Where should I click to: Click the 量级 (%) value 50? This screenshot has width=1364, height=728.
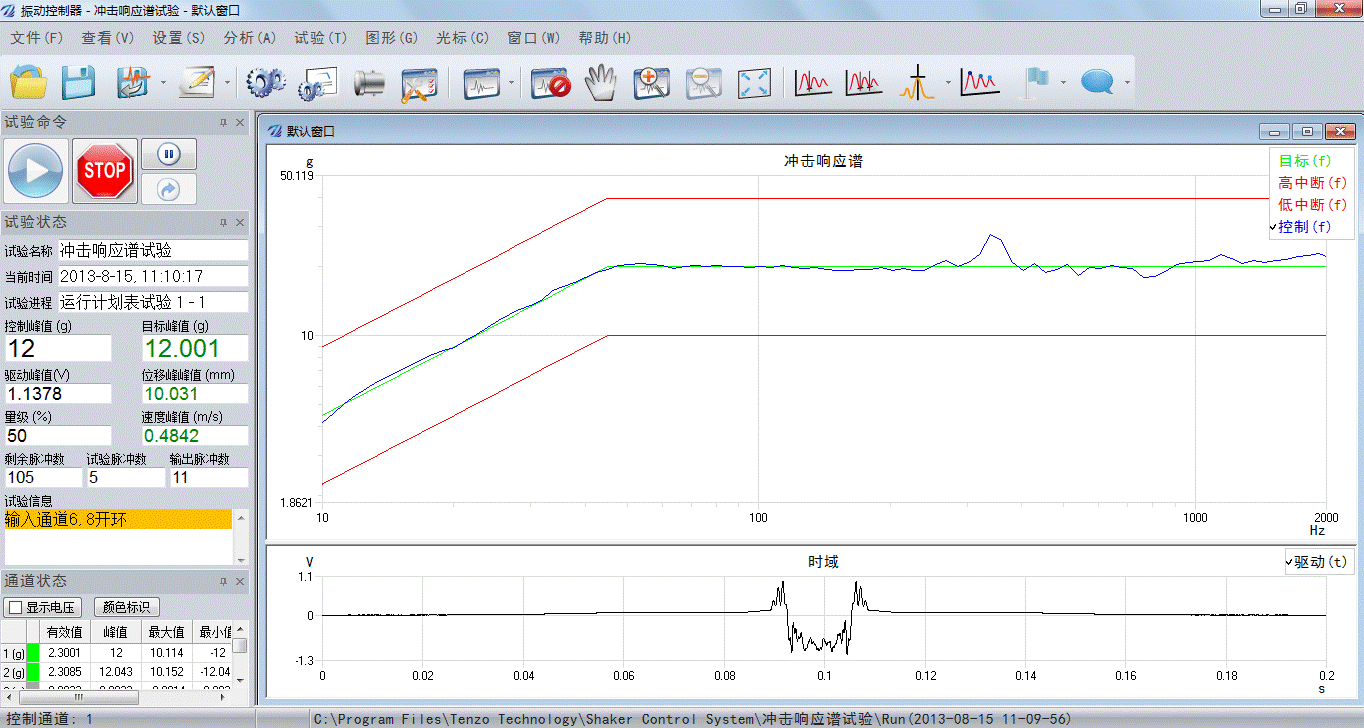(58, 436)
